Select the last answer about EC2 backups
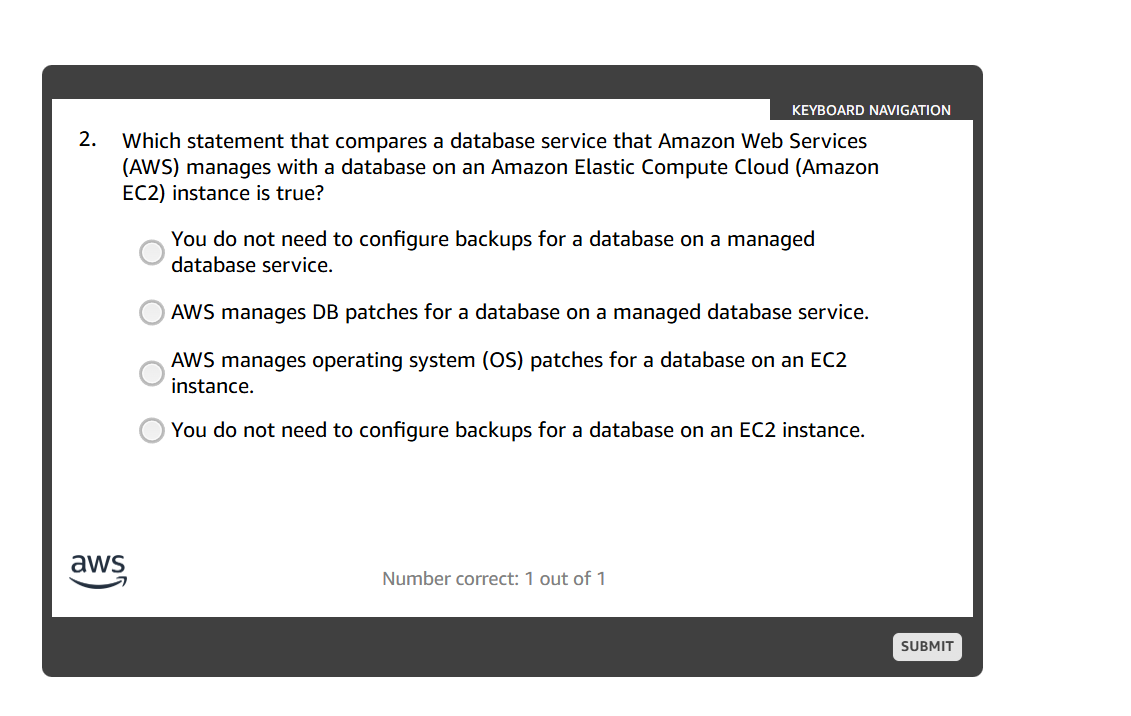 tap(151, 430)
